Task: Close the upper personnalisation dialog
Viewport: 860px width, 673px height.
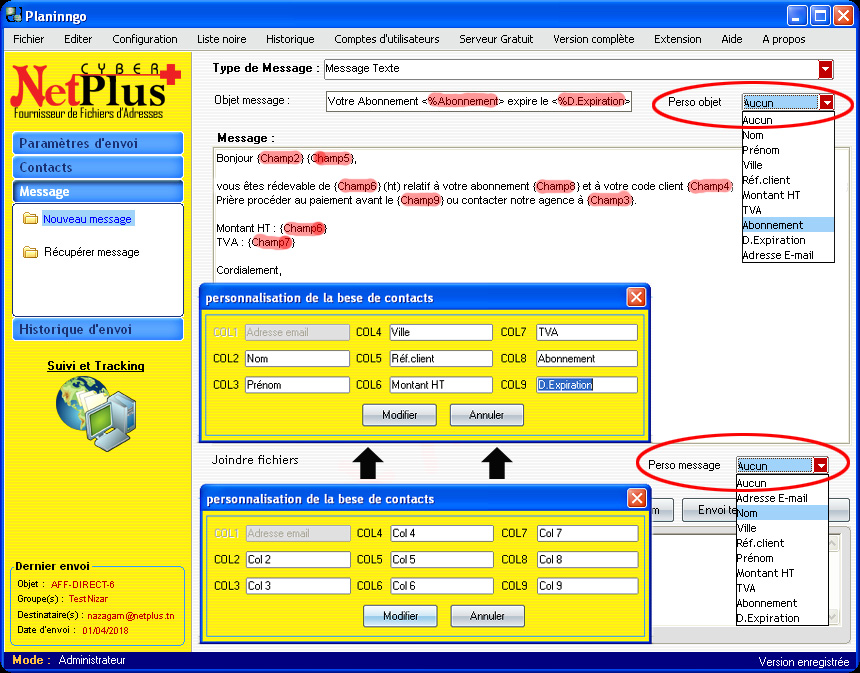Action: pos(635,297)
